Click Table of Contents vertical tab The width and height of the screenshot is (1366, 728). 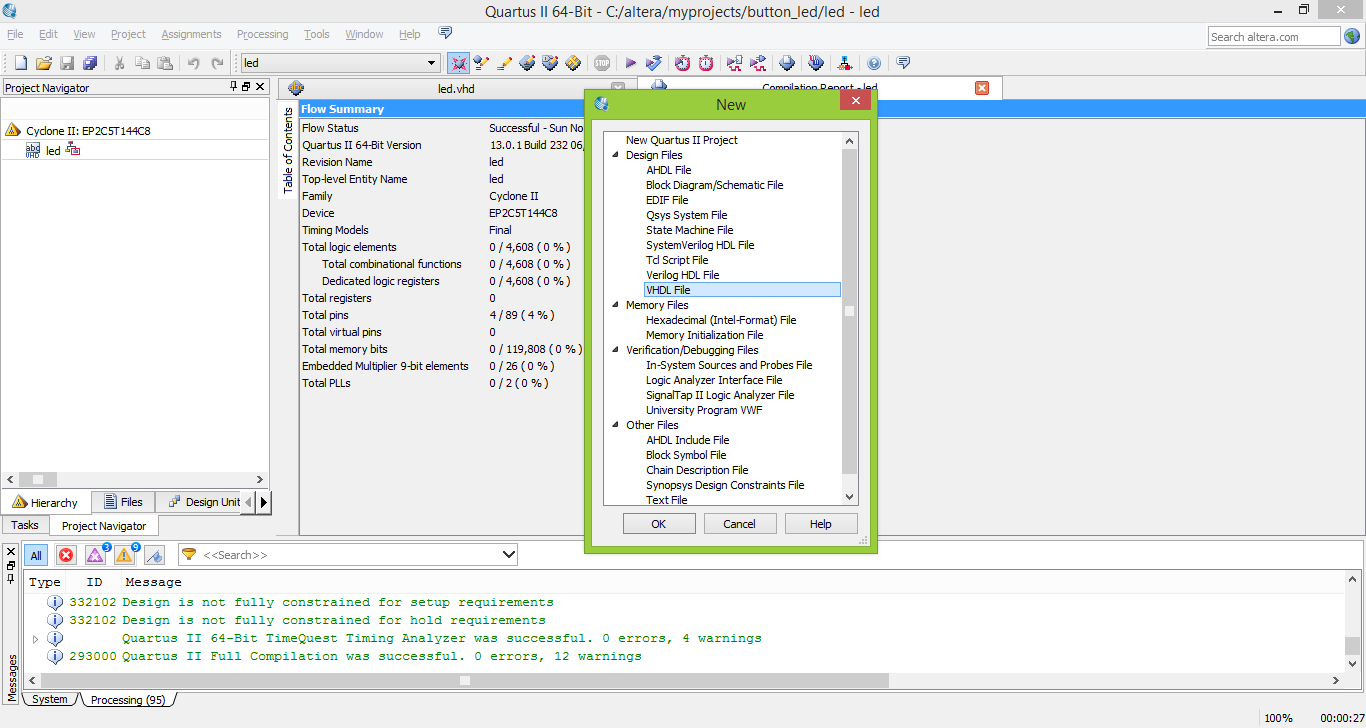click(288, 150)
